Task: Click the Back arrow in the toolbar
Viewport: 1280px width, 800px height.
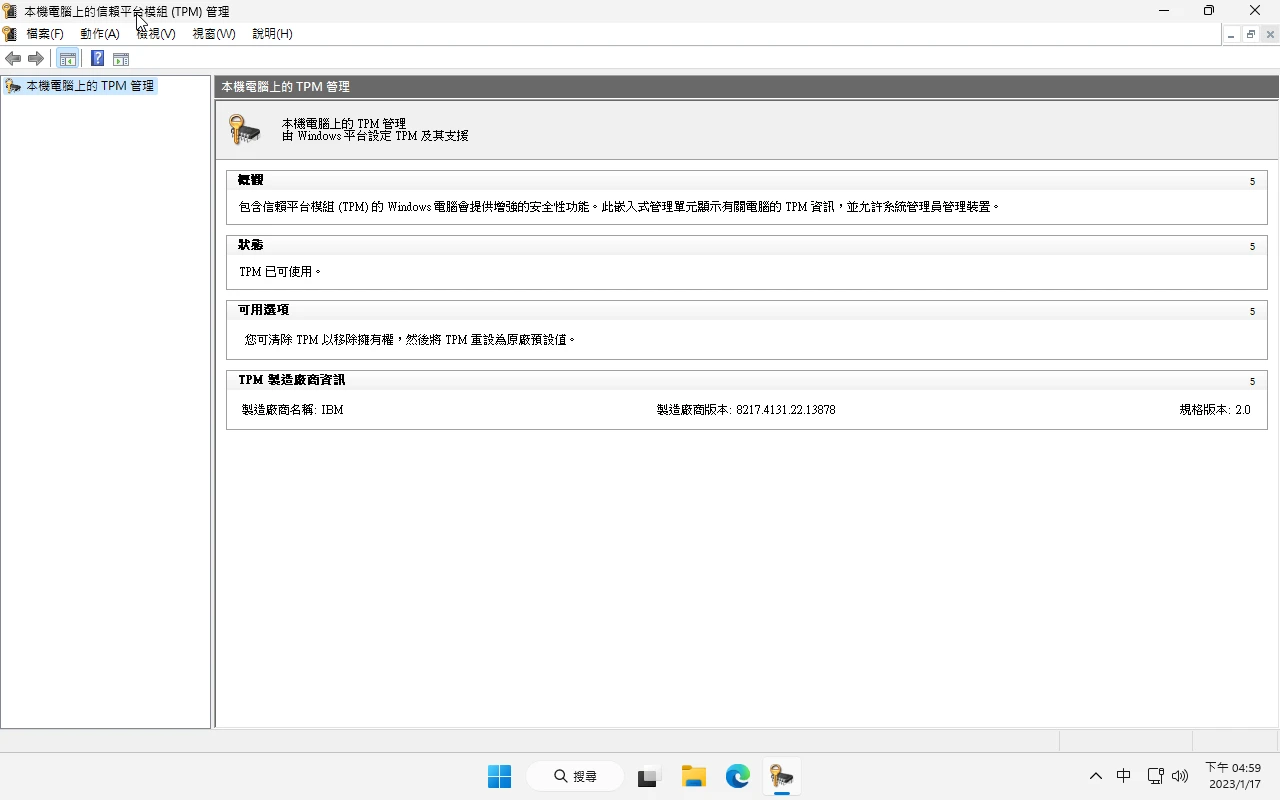Action: [x=13, y=59]
